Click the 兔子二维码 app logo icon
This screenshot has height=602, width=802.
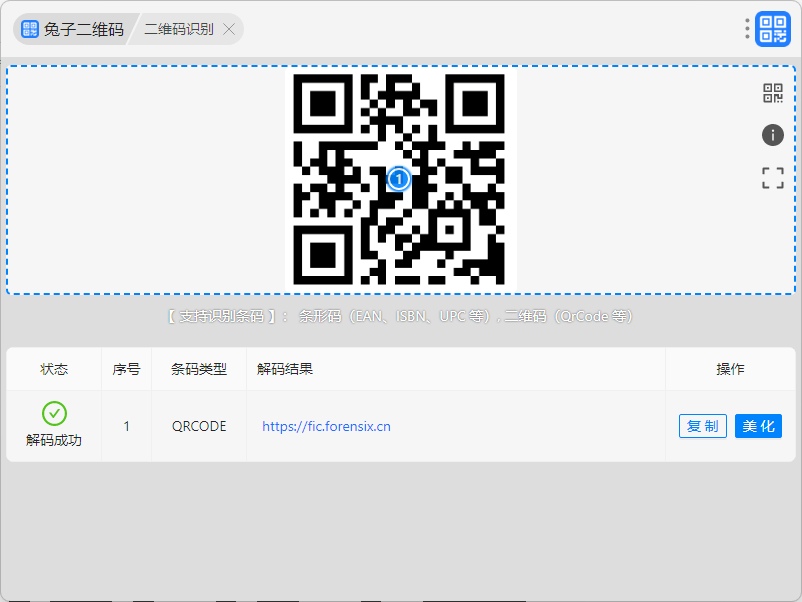(x=30, y=29)
